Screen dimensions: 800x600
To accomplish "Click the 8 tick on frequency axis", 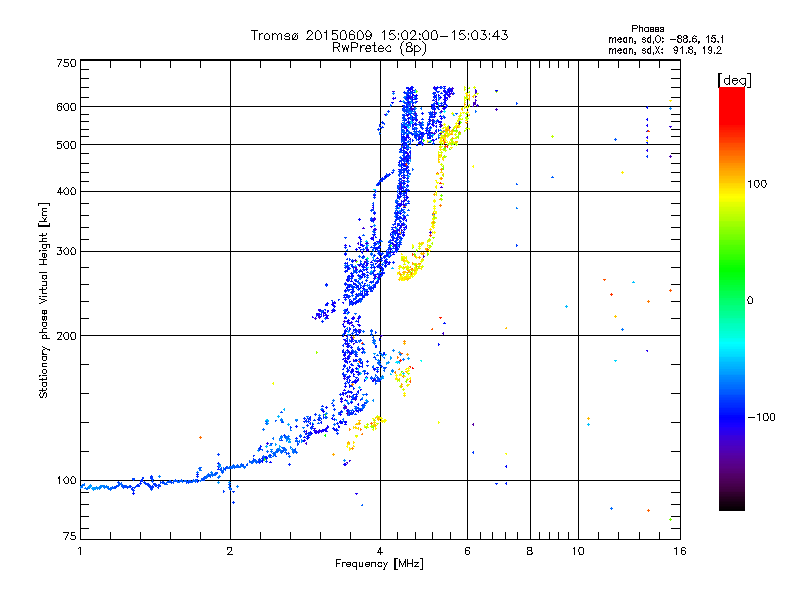I will [x=530, y=551].
